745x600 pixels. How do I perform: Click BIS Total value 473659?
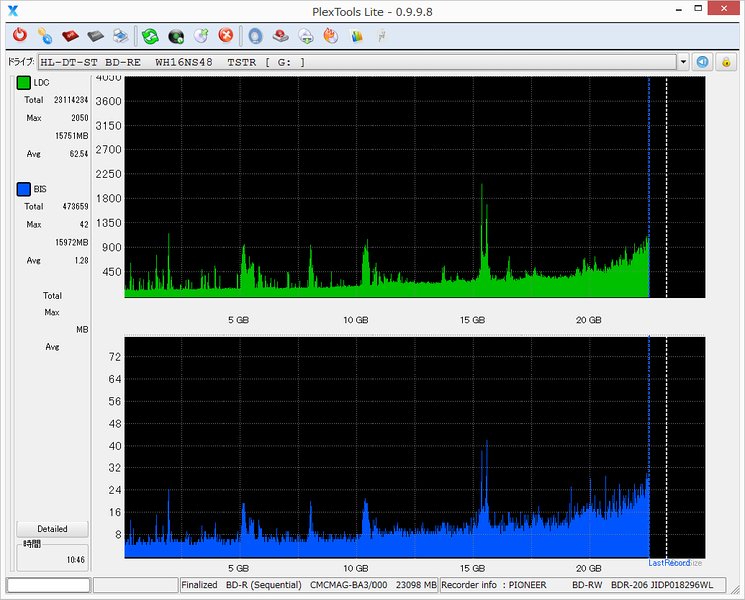(x=76, y=206)
